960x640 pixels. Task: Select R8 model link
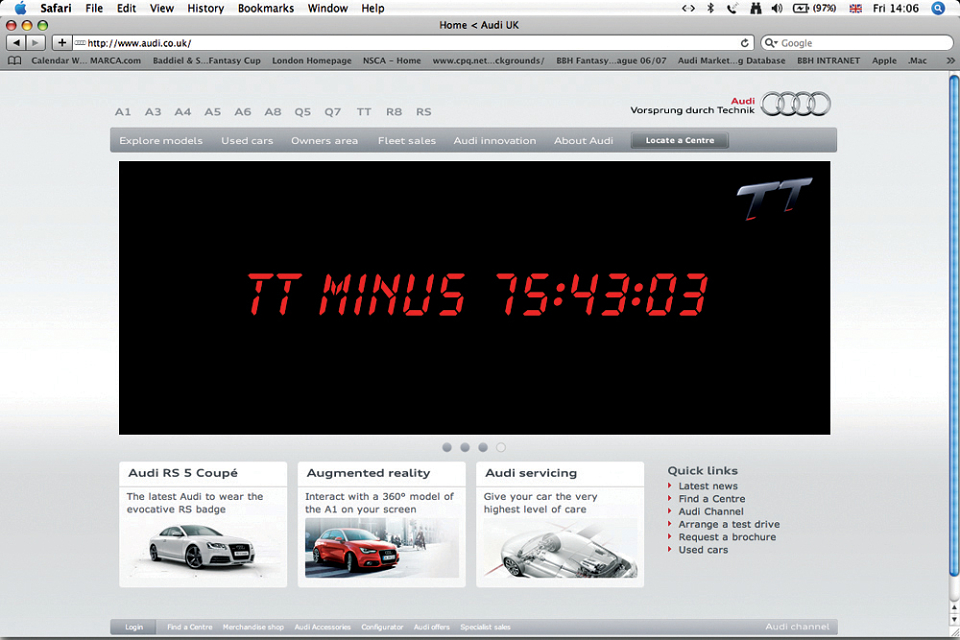pos(394,111)
